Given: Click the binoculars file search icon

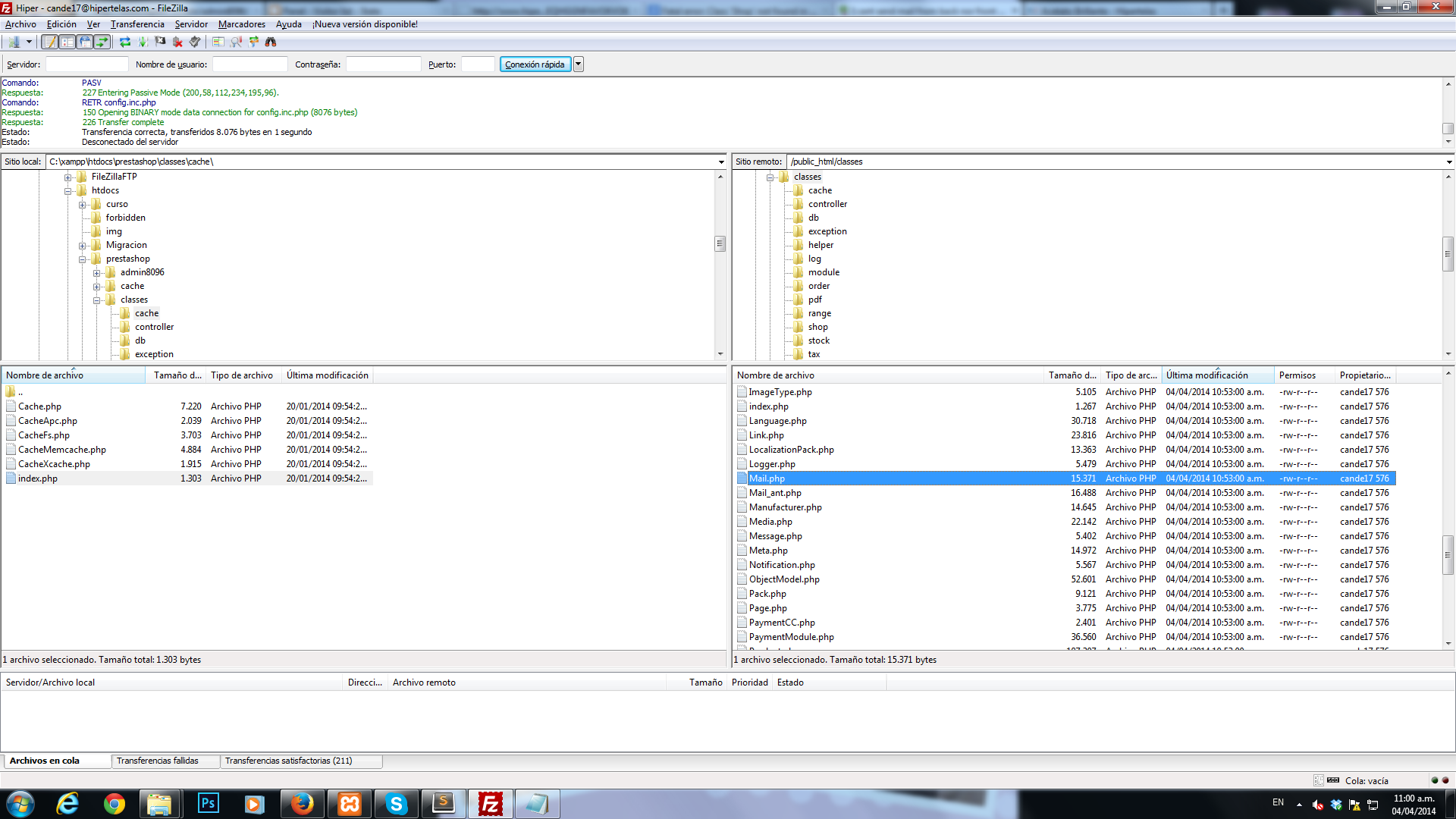Looking at the screenshot, I should (271, 42).
